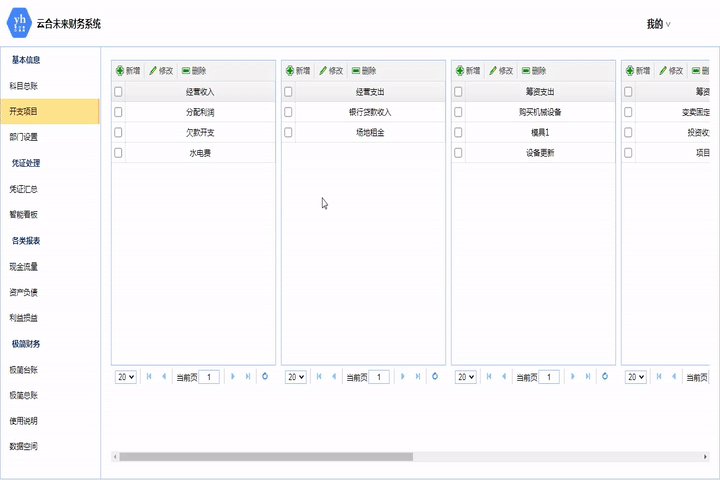The height and width of the screenshot is (480, 720).
Task: Click the horizontal scrollbar thumb at bottom
Action: [265, 456]
